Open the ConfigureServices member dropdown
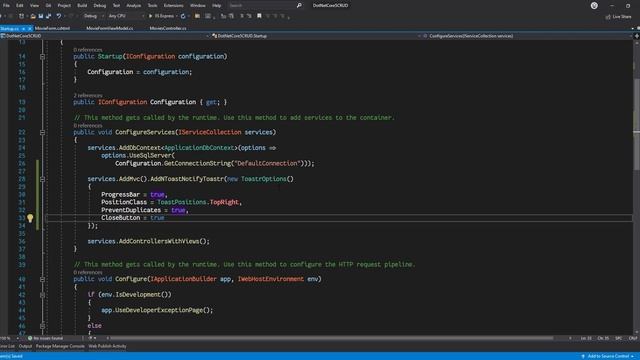640x360 pixels. click(x=527, y=36)
